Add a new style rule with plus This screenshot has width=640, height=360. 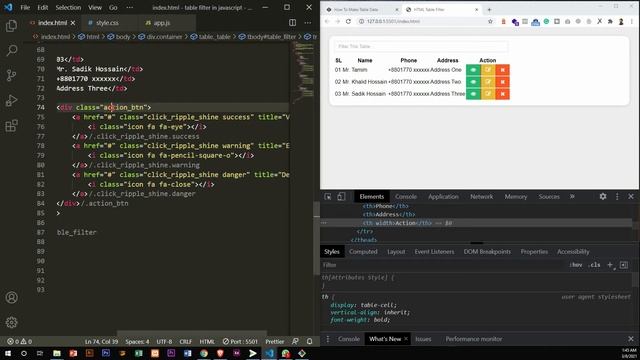pyautogui.click(x=610, y=265)
